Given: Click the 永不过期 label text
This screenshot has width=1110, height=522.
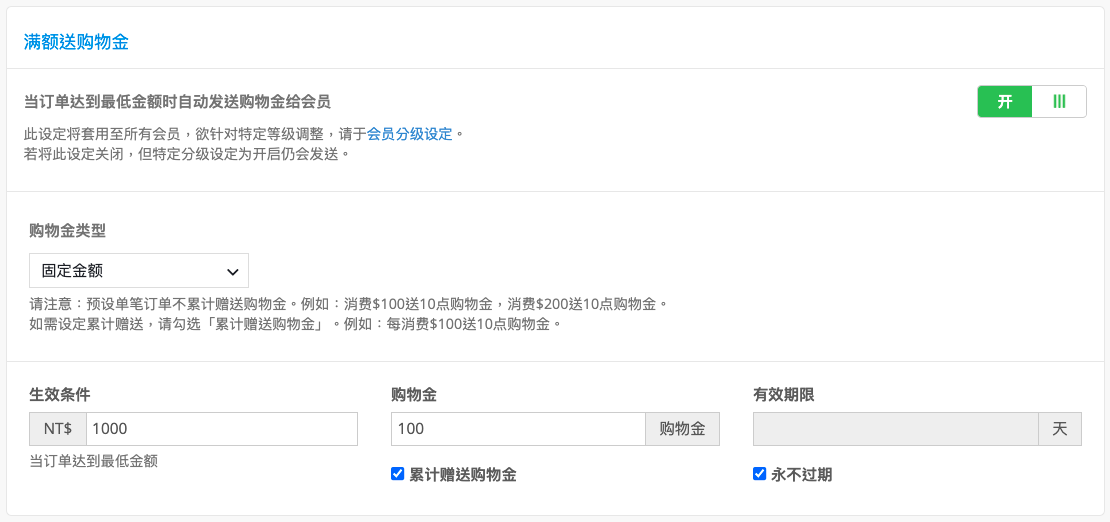Looking at the screenshot, I should point(802,475).
